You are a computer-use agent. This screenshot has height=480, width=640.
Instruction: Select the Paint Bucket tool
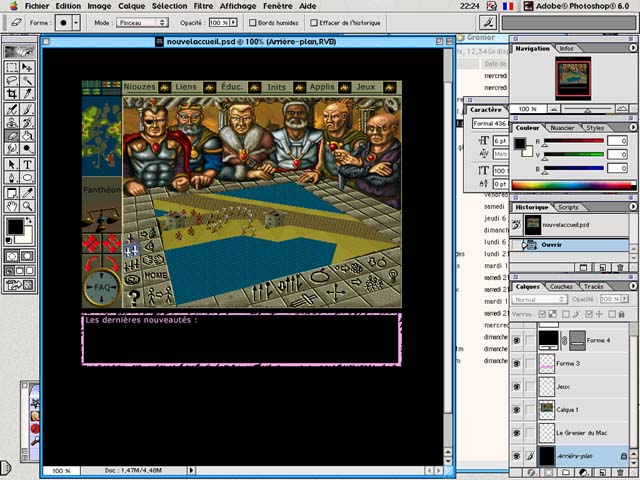coord(27,136)
